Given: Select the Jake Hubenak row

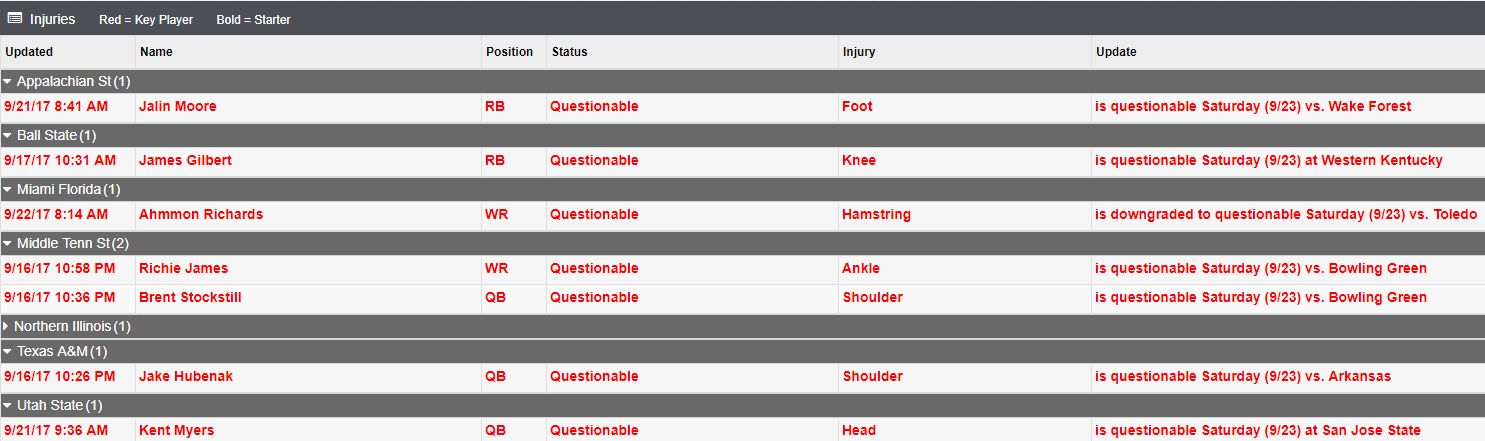Looking at the screenshot, I should click(742, 377).
